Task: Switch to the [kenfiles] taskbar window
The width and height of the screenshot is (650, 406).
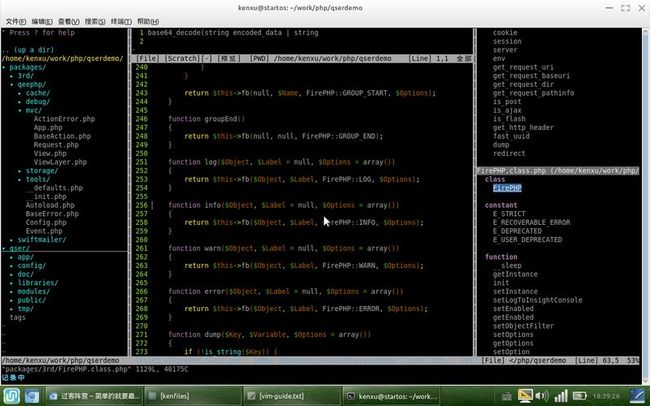Action: (192, 396)
